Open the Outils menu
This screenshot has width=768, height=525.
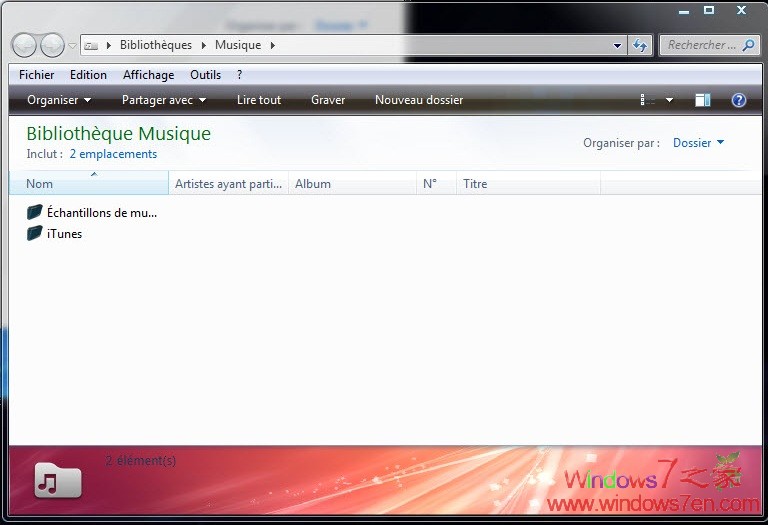(x=205, y=75)
